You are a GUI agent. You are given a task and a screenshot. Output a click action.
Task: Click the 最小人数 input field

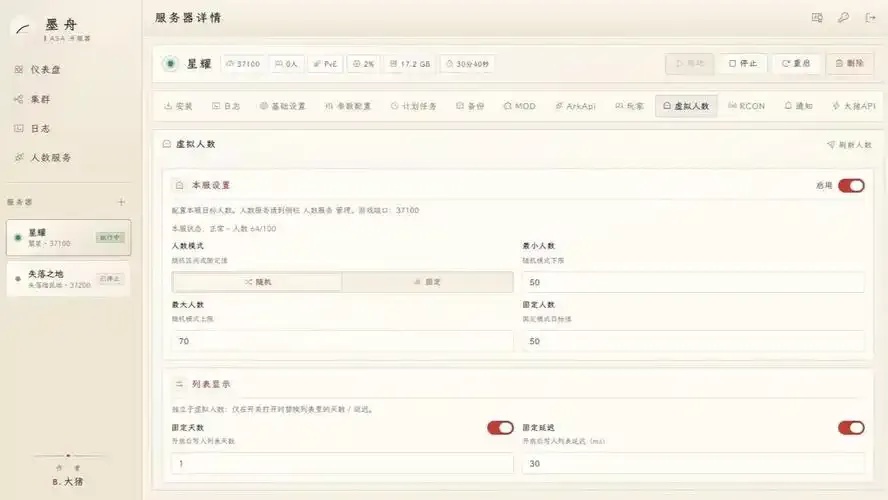tap(694, 282)
